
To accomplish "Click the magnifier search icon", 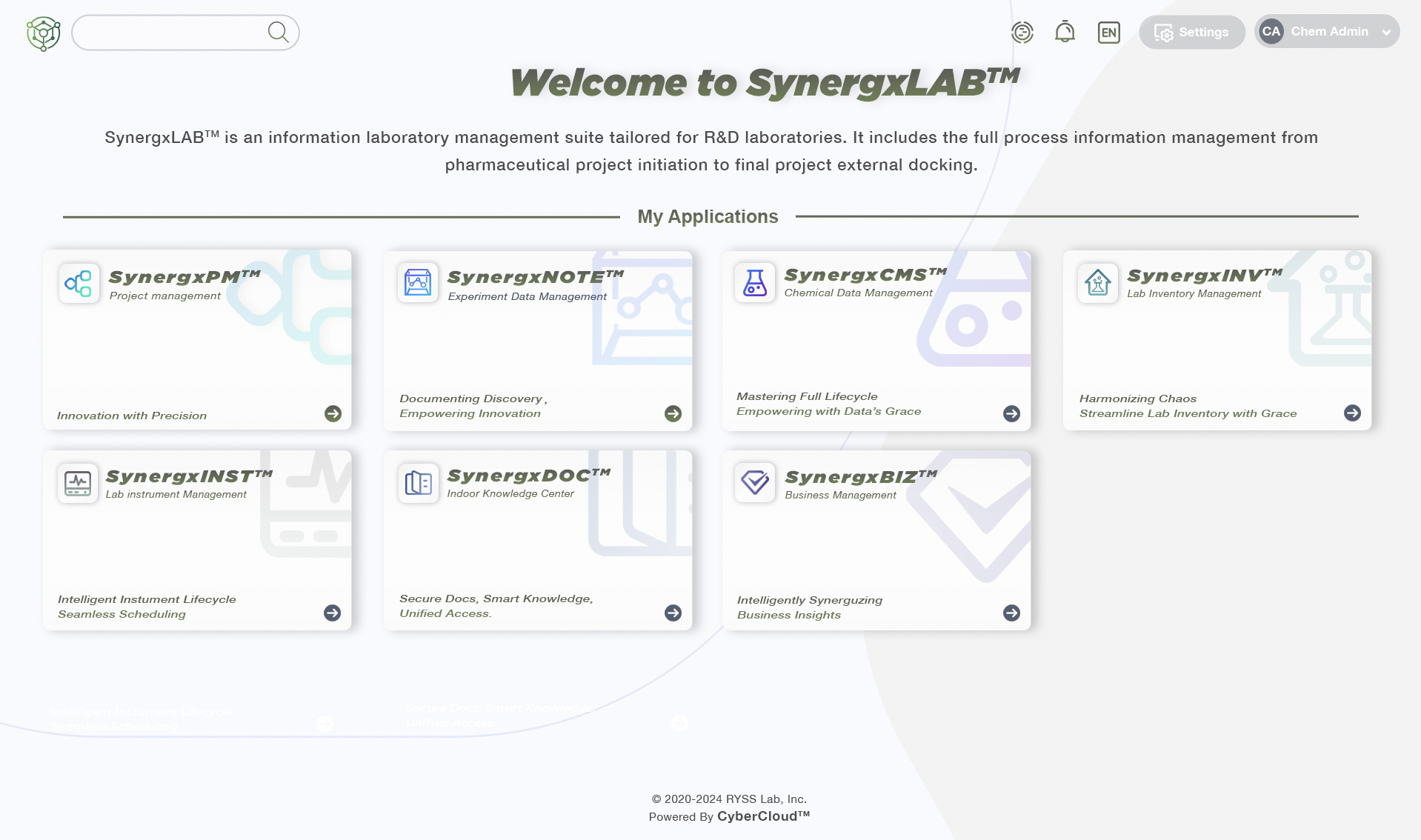I will (x=278, y=32).
